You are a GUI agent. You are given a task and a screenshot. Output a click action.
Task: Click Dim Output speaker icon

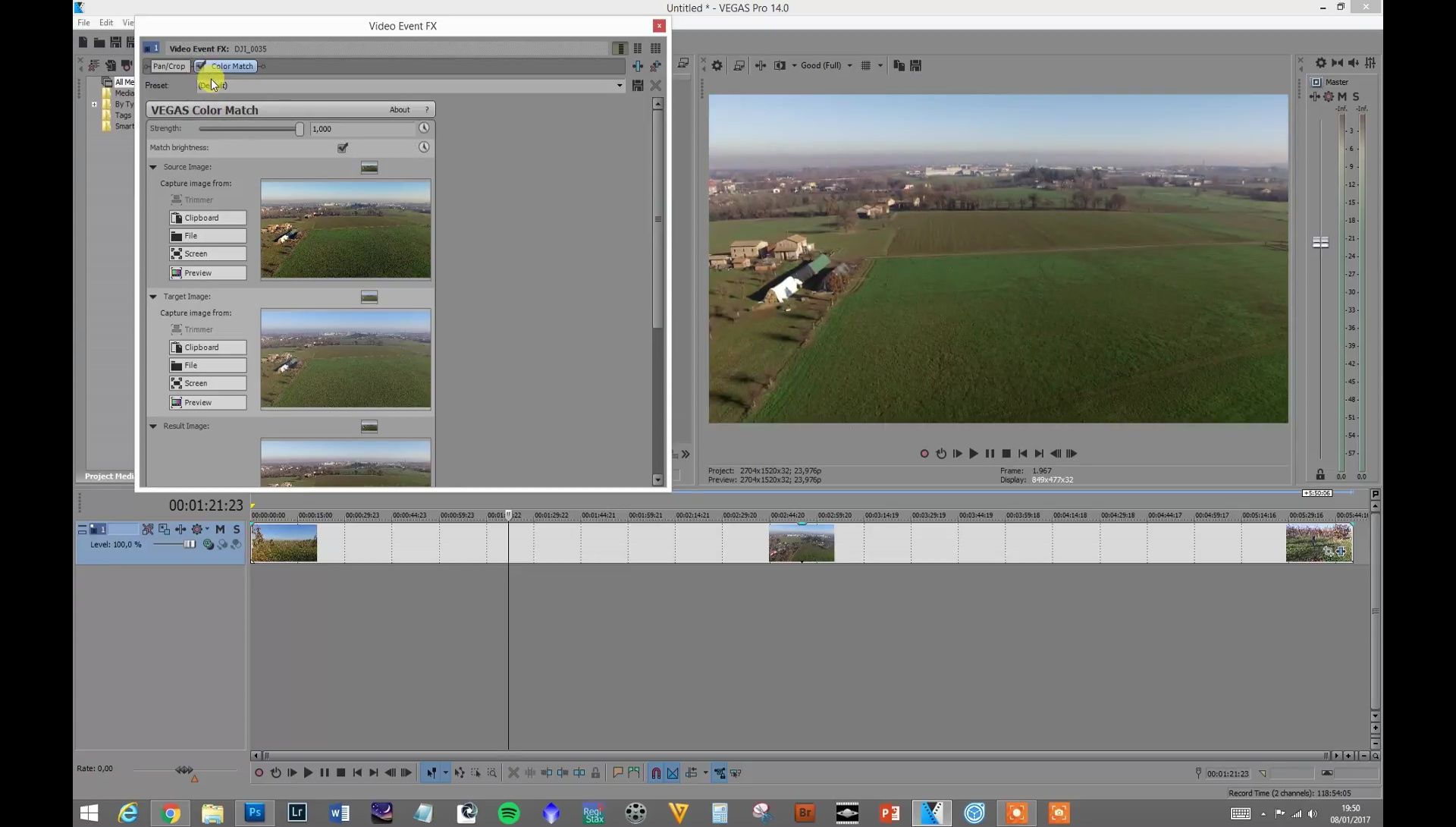1354,63
